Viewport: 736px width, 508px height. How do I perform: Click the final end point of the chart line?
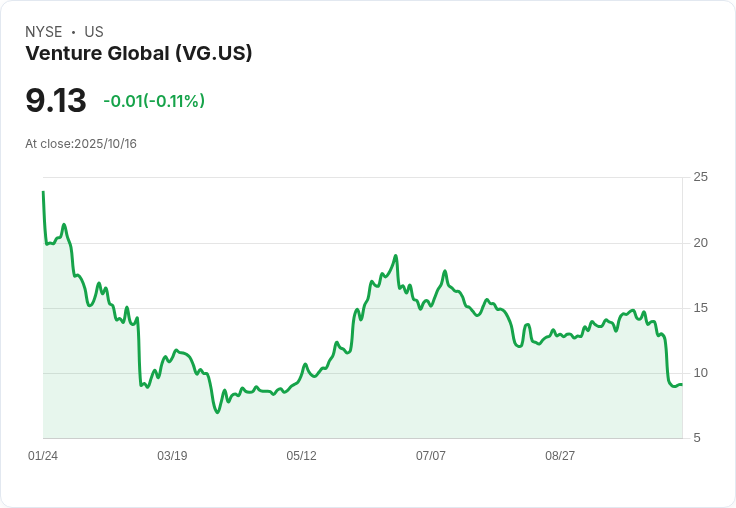tap(682, 385)
